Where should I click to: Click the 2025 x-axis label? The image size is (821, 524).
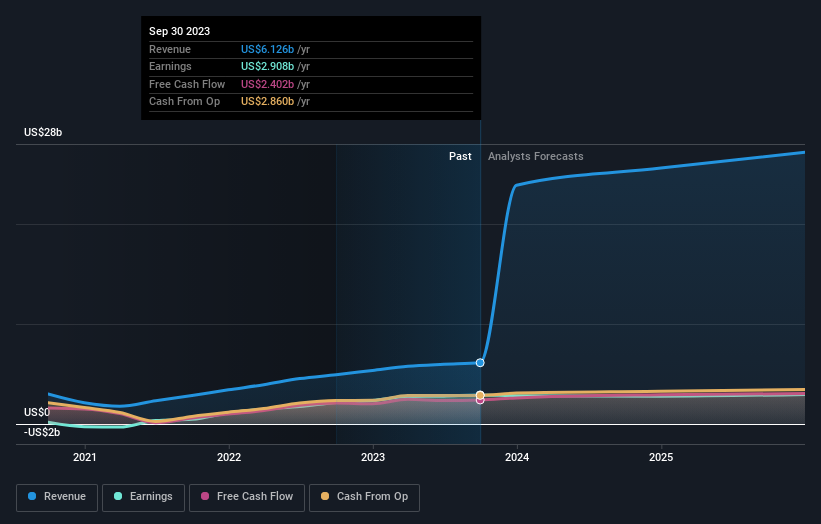(661, 458)
